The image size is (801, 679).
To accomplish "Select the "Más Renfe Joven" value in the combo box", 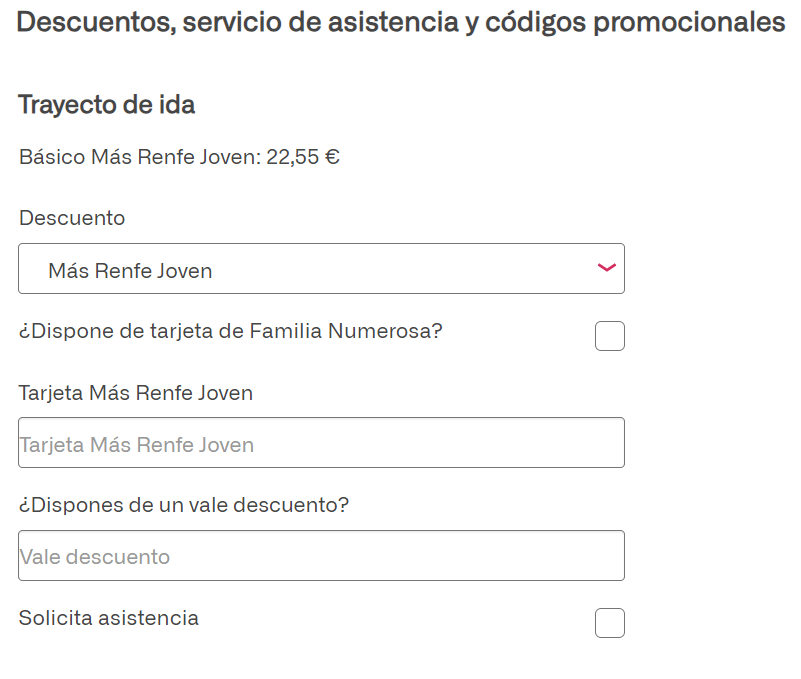I will (130, 271).
